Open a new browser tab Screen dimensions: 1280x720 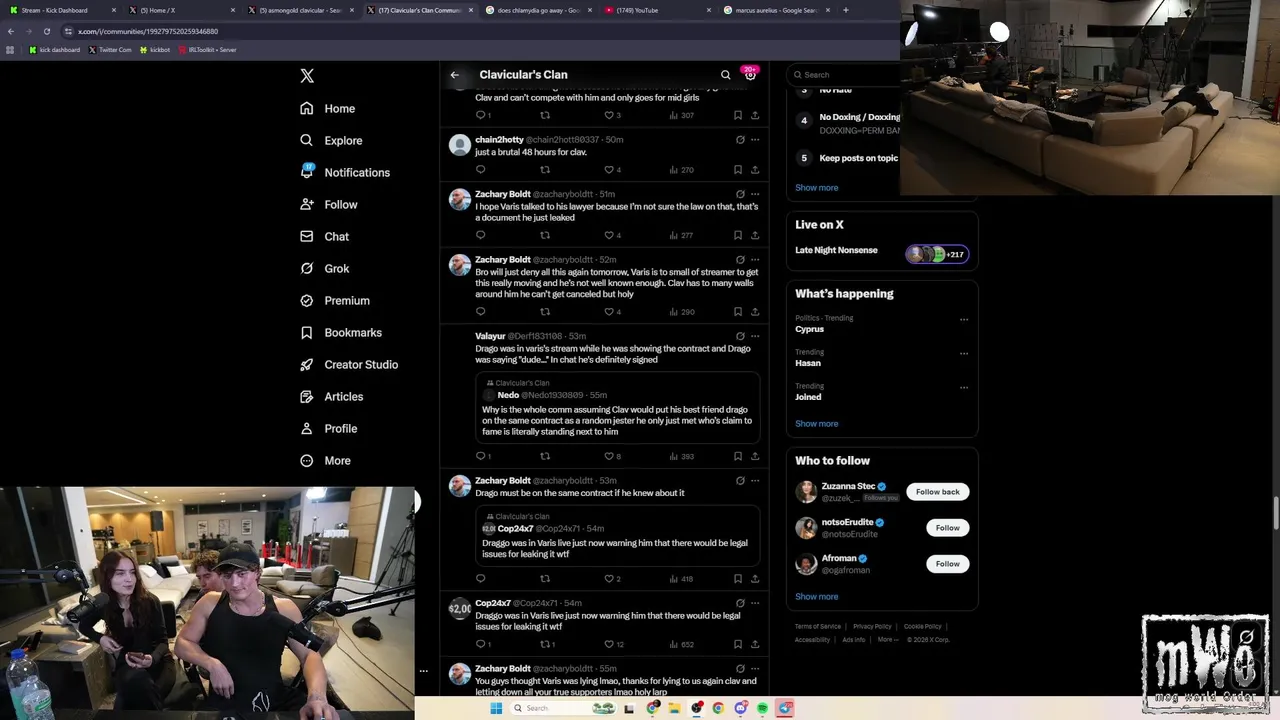pyautogui.click(x=846, y=10)
